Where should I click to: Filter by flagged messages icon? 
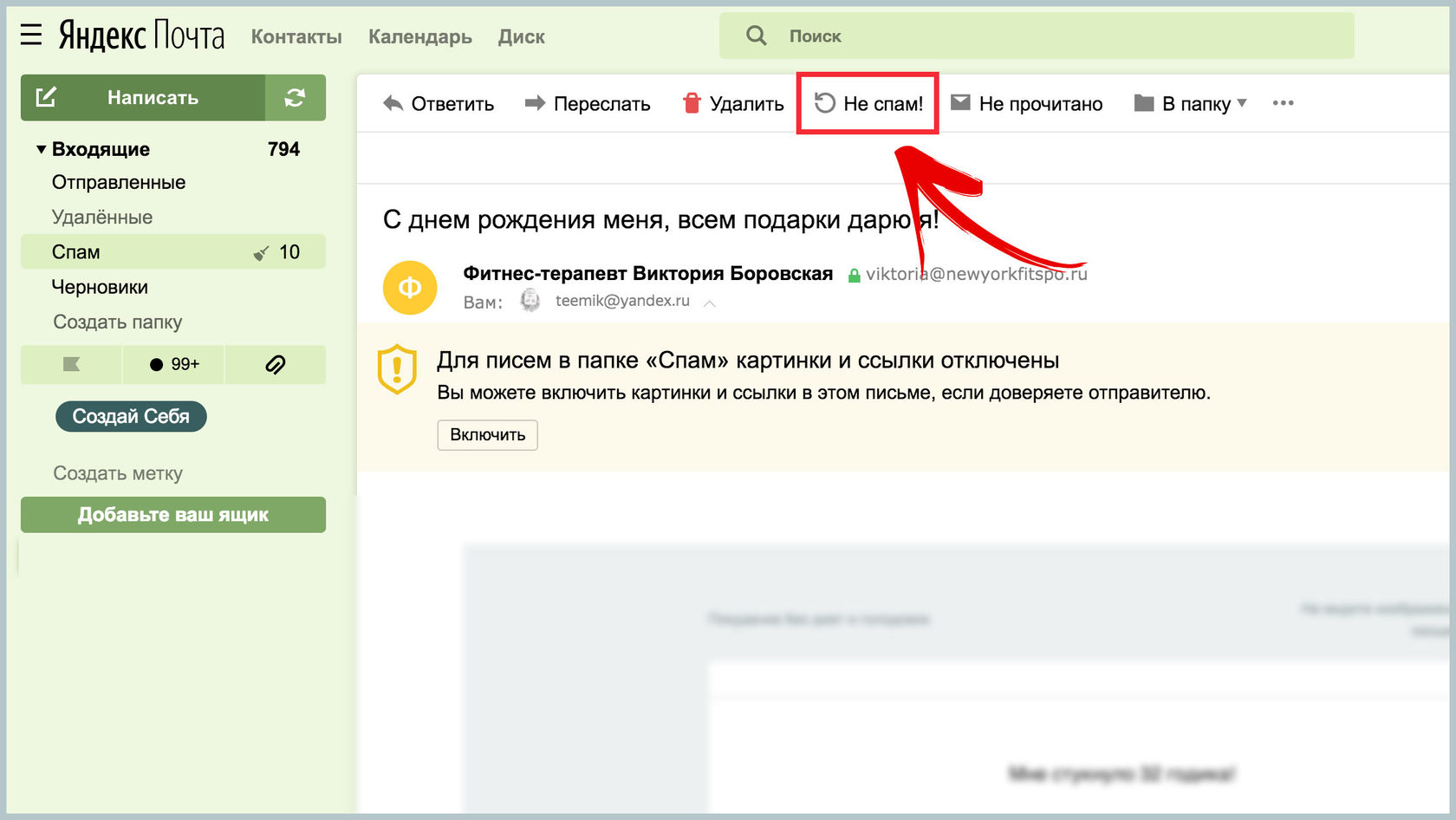point(71,364)
